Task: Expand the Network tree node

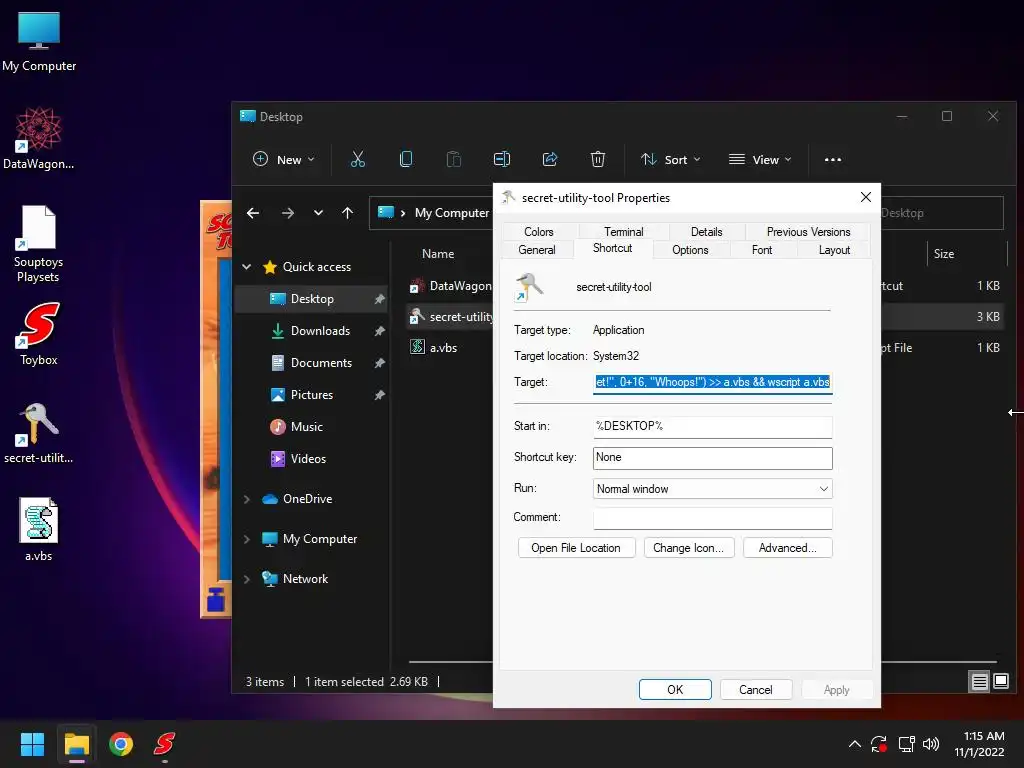Action: (x=247, y=579)
